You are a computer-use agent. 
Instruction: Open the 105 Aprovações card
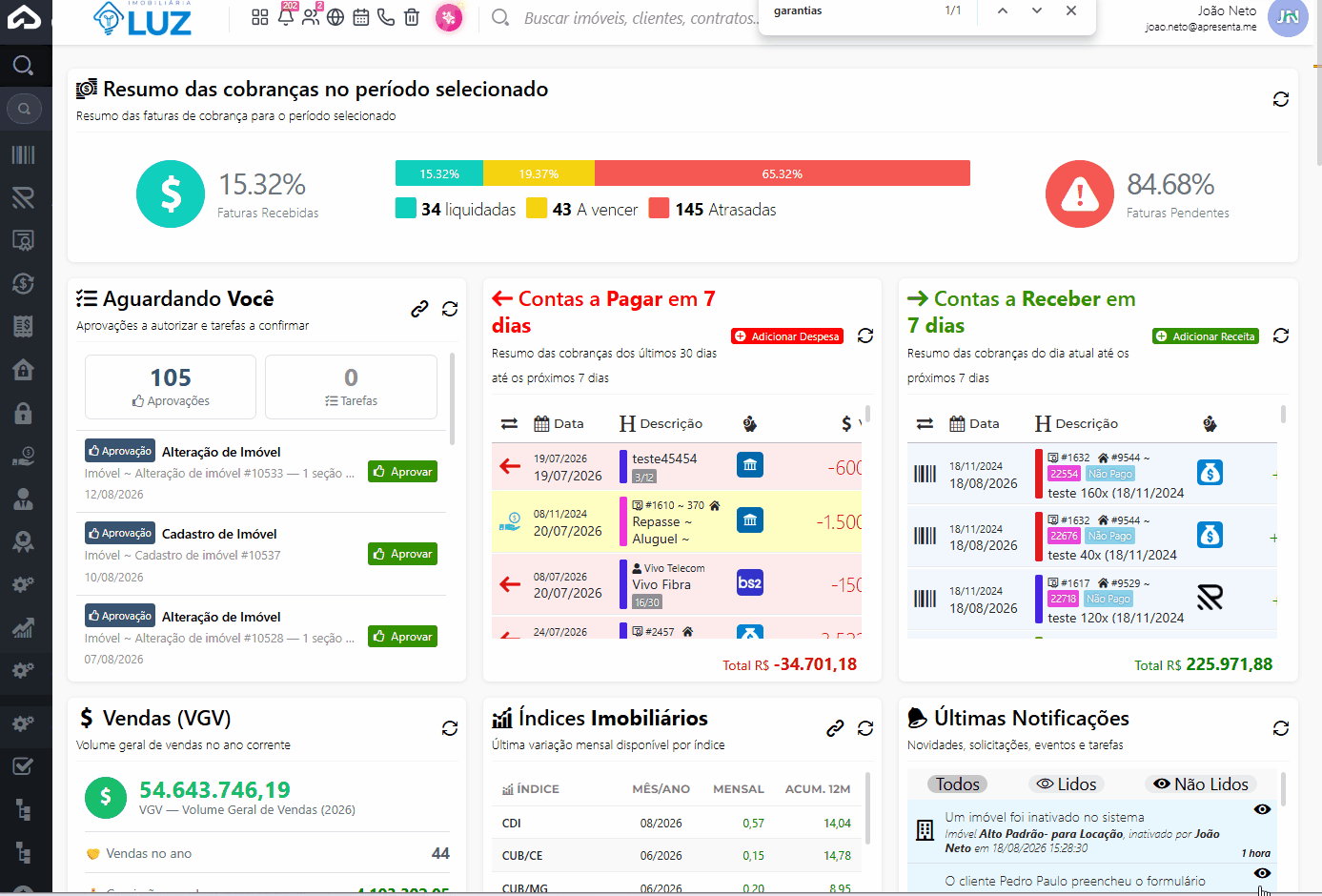(x=171, y=387)
